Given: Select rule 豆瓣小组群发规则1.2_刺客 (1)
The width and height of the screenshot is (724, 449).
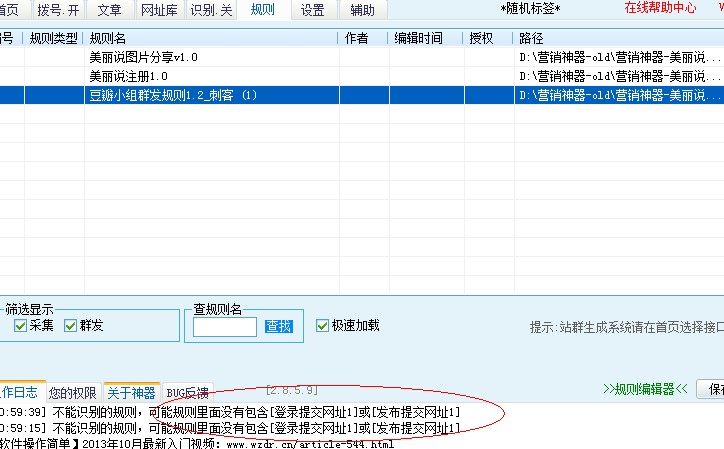Looking at the screenshot, I should coord(173,95).
